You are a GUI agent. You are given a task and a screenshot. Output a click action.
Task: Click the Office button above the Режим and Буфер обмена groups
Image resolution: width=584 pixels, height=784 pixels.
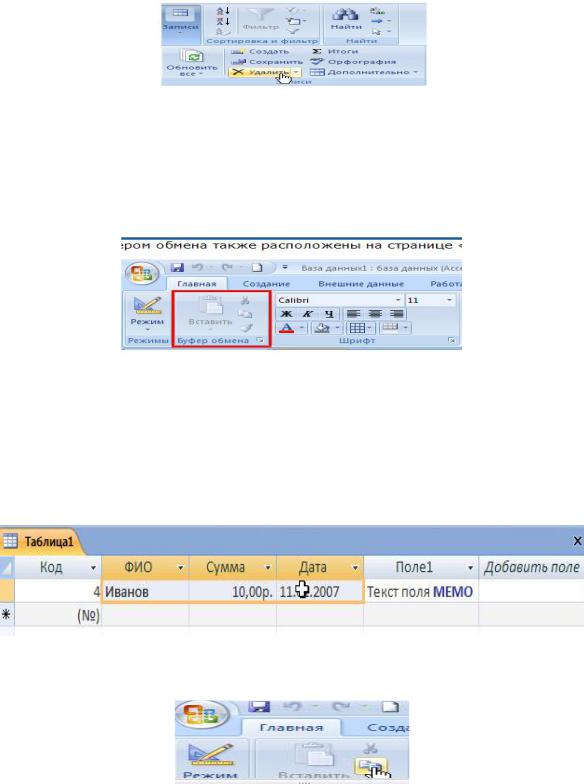coord(142,273)
